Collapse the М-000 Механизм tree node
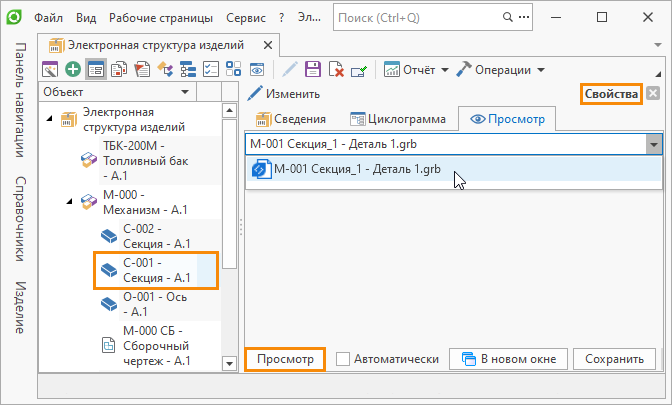Screen dimensions: 672x405 point(69,201)
